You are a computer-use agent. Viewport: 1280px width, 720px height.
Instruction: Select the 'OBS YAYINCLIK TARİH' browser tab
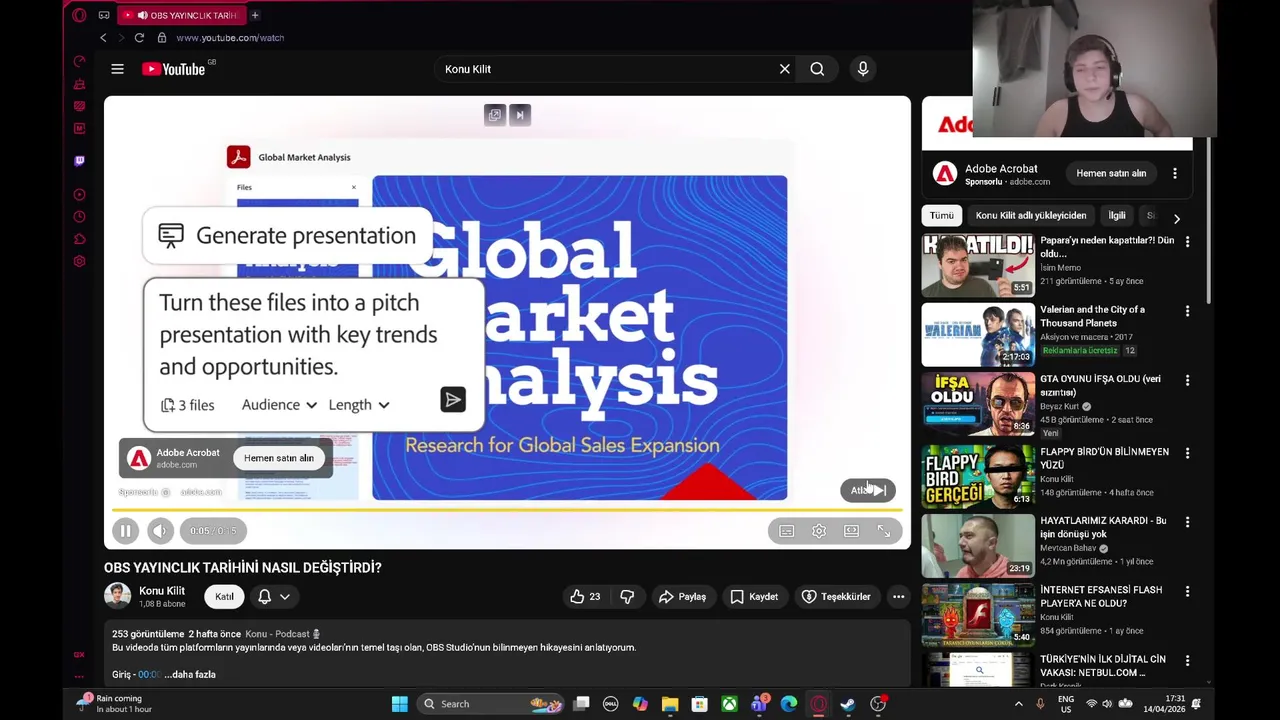180,15
